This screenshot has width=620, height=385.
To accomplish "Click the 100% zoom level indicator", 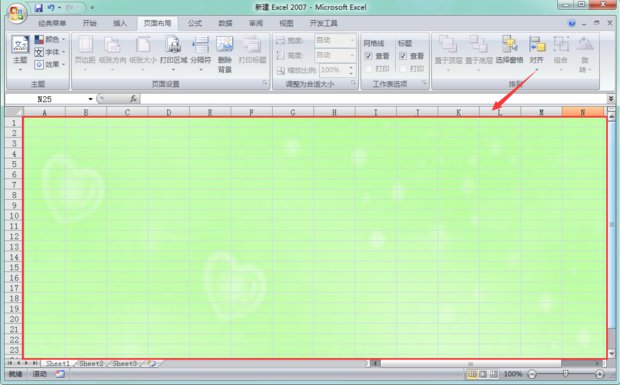I will click(513, 374).
